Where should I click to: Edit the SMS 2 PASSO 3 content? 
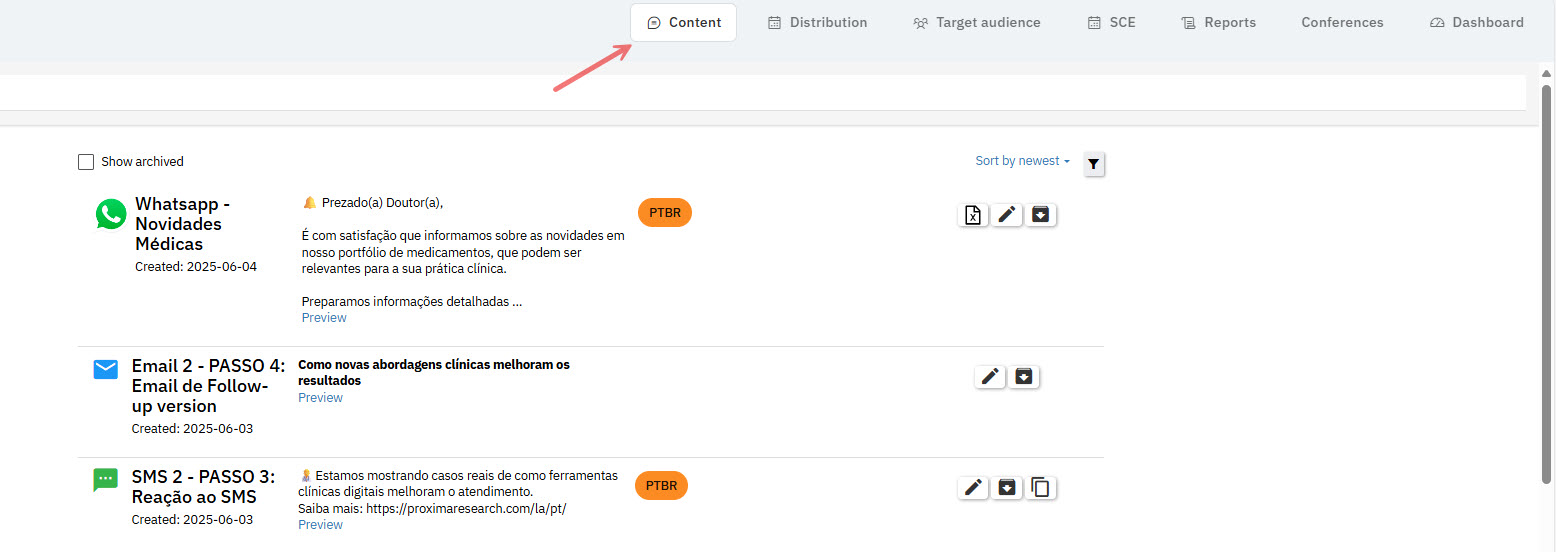(973, 488)
